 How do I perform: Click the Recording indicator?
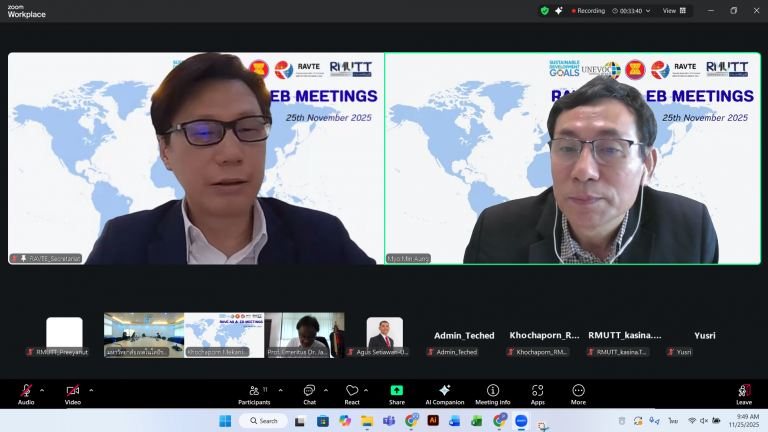point(587,10)
